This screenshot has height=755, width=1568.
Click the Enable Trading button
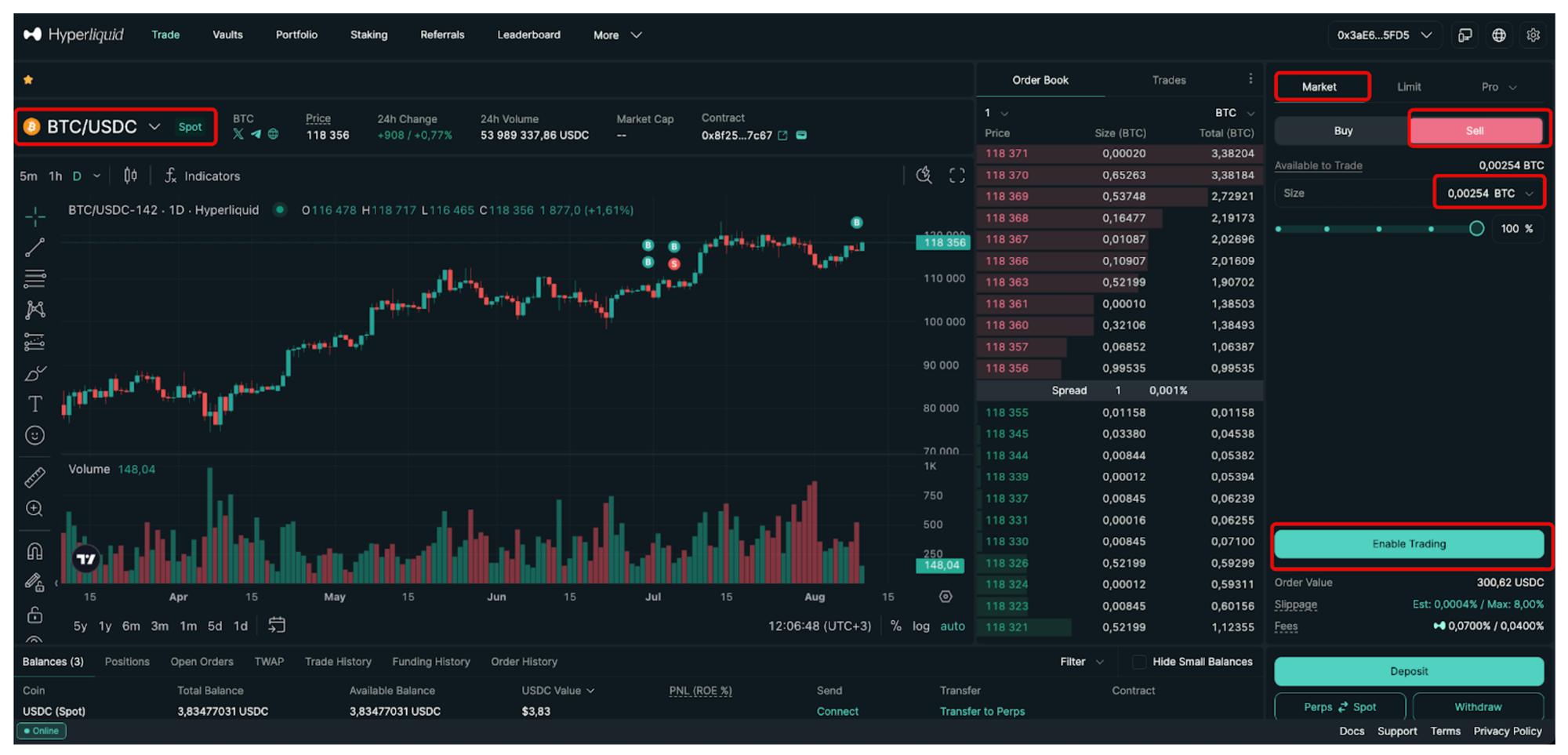[x=1408, y=544]
